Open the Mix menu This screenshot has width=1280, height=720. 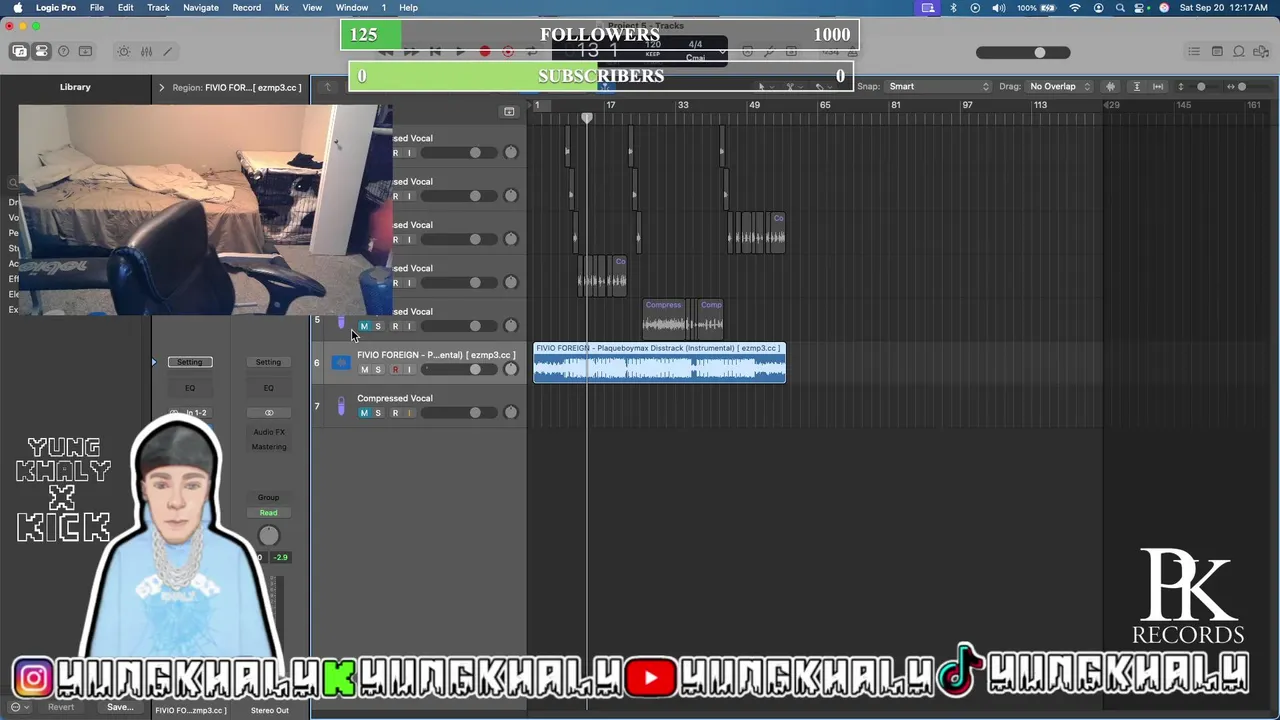pyautogui.click(x=282, y=7)
